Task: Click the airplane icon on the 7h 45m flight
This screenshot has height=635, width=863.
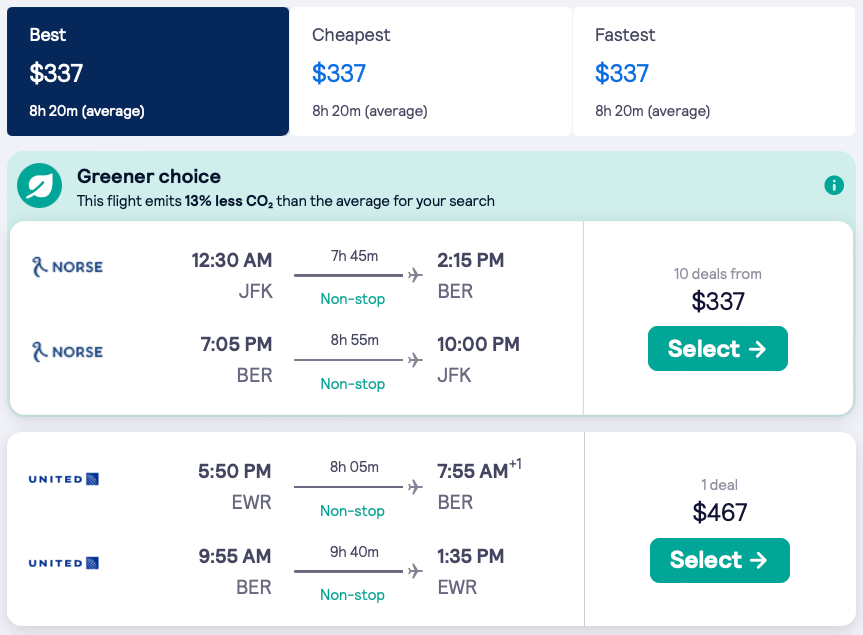Action: point(416,275)
